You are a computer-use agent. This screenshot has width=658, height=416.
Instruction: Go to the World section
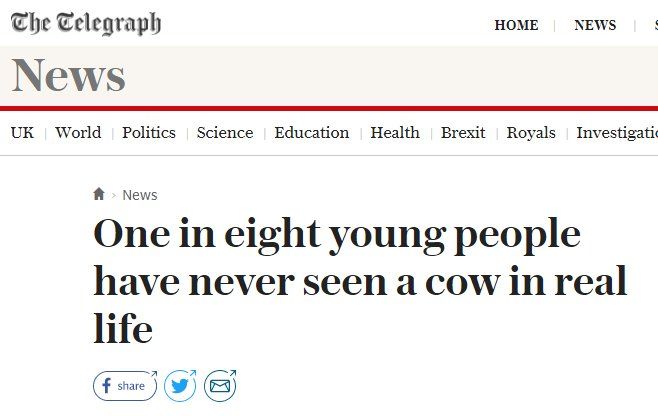(x=78, y=133)
